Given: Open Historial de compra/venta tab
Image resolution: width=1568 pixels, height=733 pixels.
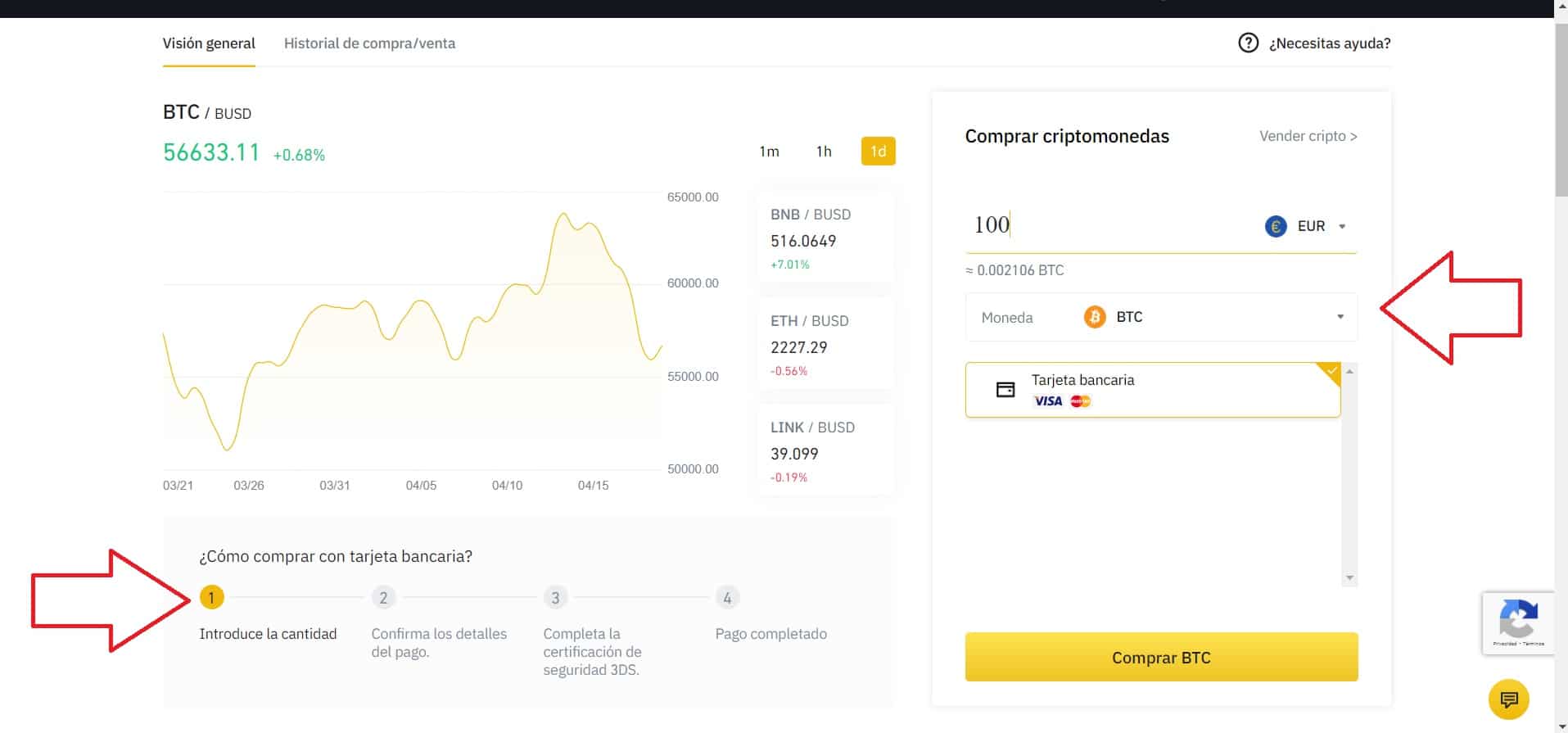Looking at the screenshot, I should 369,43.
